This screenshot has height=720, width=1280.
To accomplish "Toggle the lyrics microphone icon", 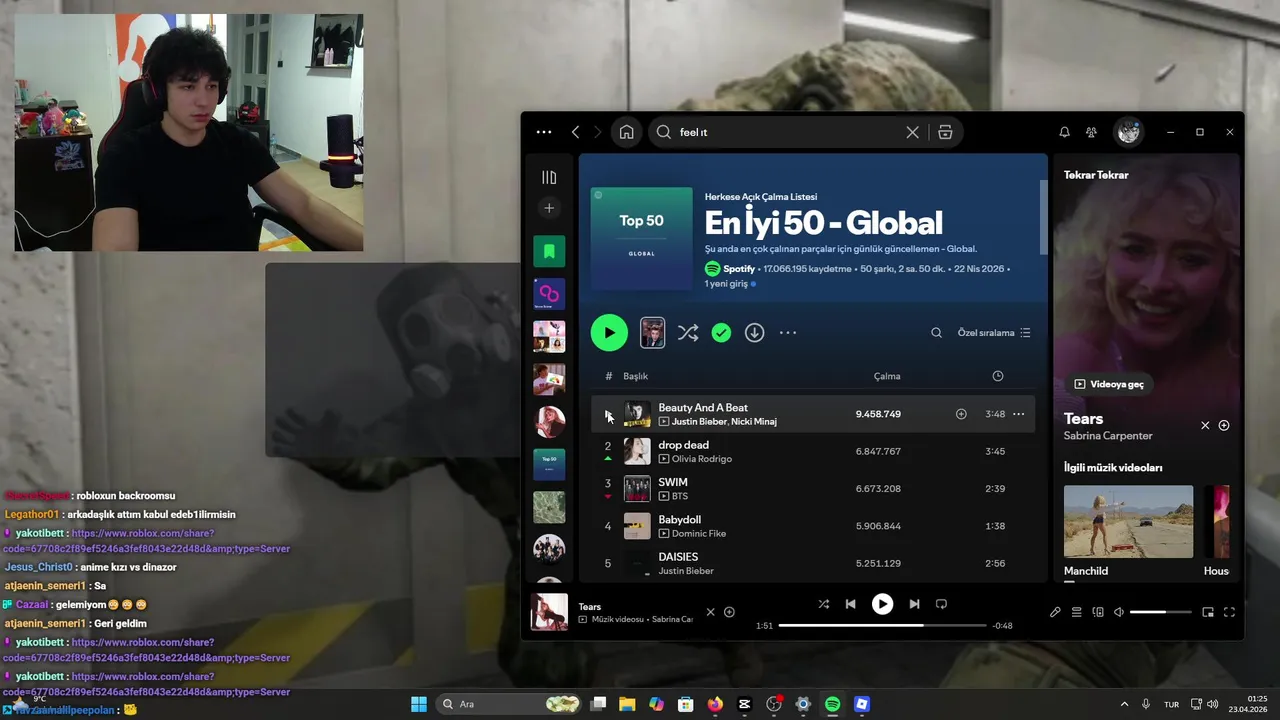I will coord(1055,612).
